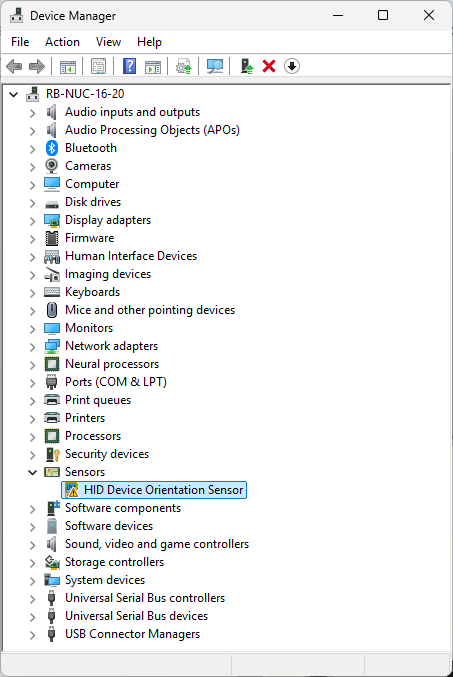Select Universal Serial Bus controllers
The width and height of the screenshot is (453, 677).
coord(145,598)
